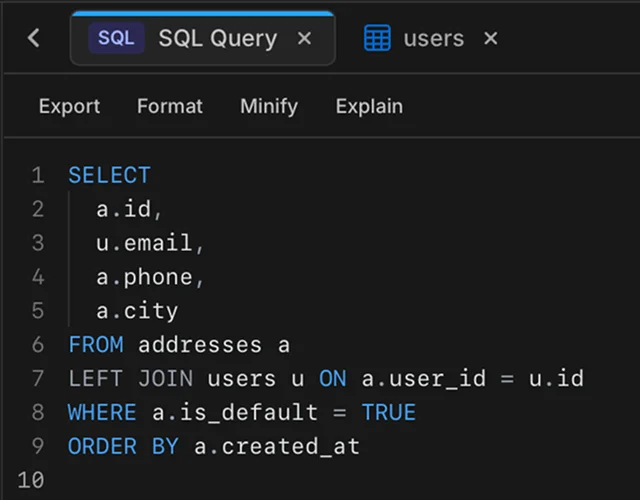This screenshot has height=500, width=640.
Task: Close the SQL Query tab
Action: [x=304, y=38]
